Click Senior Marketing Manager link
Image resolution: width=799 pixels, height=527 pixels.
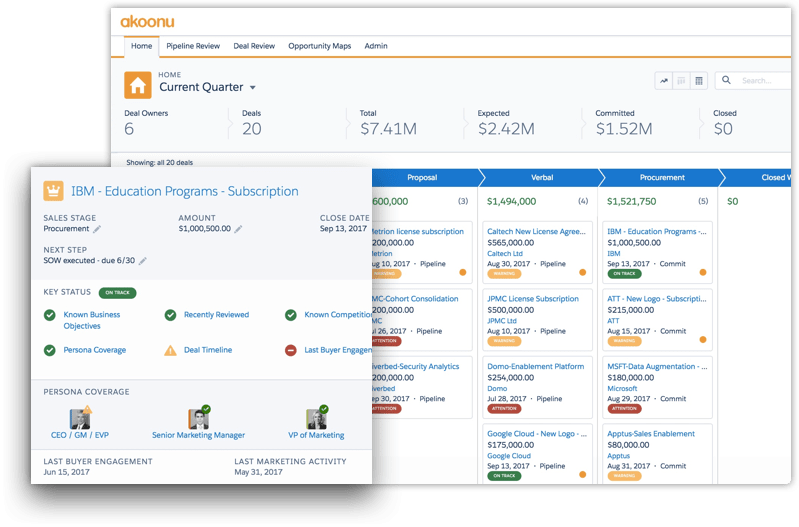(198, 435)
